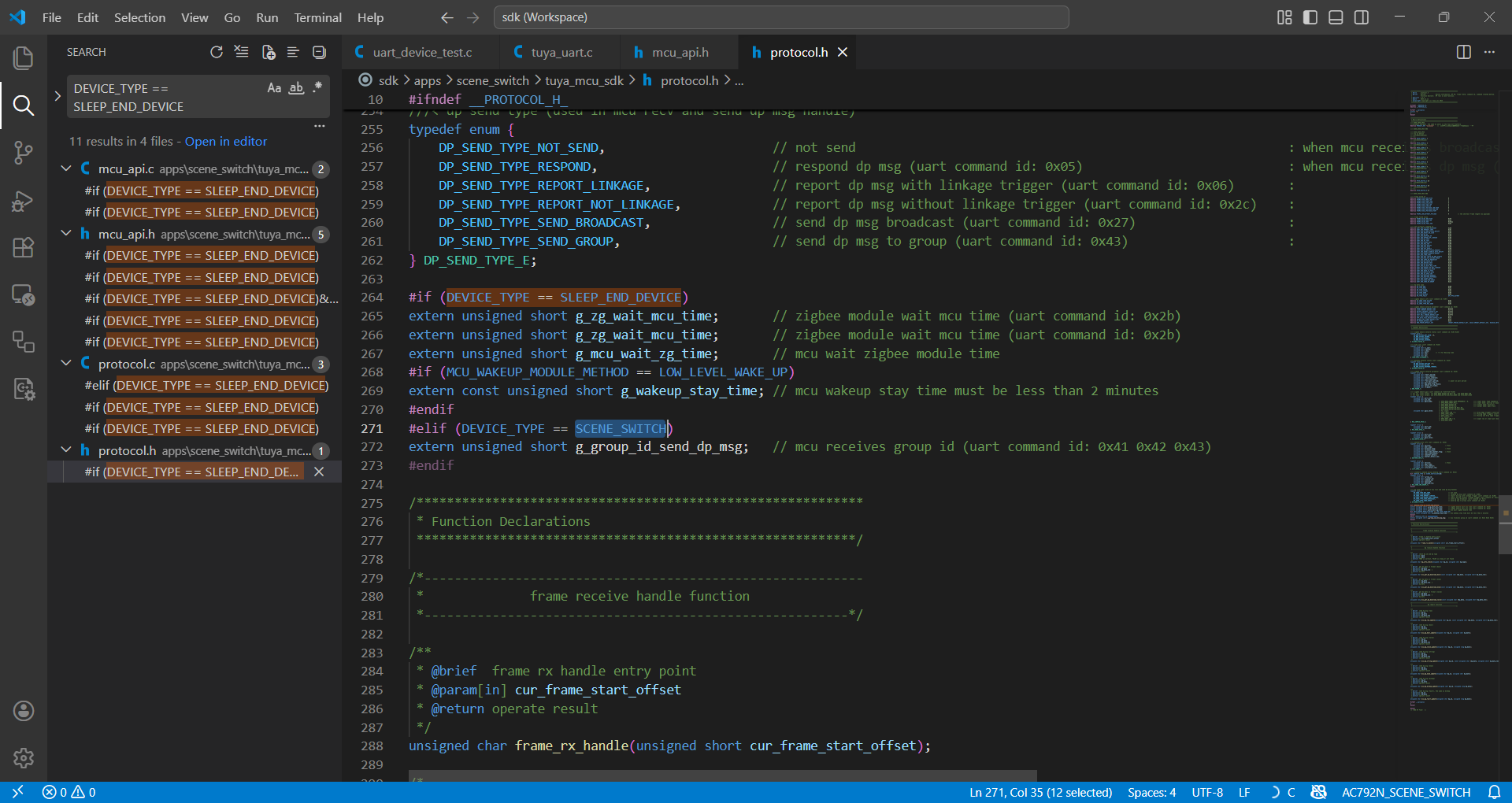Screen dimensions: 1512x803
Task: Expand the replace field toggle chevron
Action: point(57,96)
